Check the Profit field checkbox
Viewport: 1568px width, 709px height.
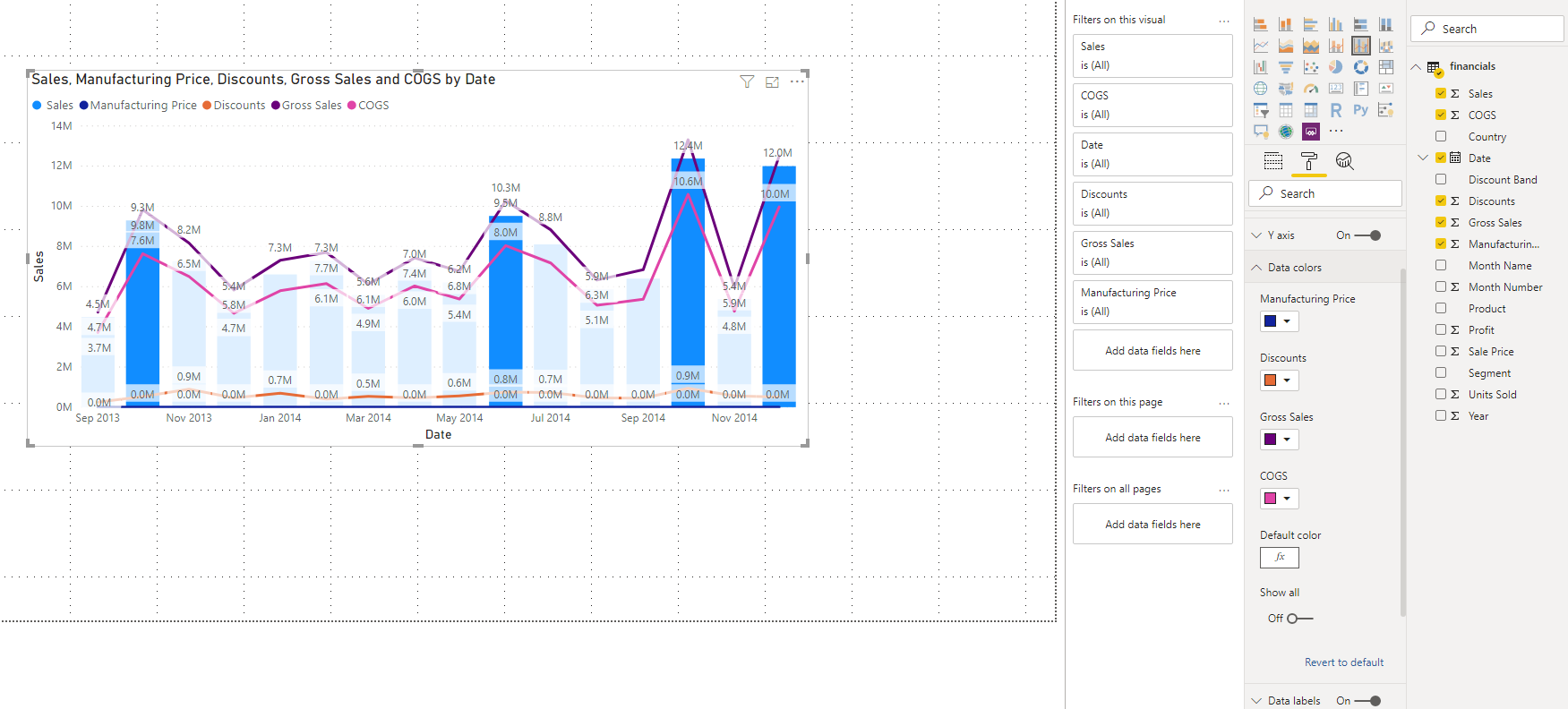(1441, 329)
